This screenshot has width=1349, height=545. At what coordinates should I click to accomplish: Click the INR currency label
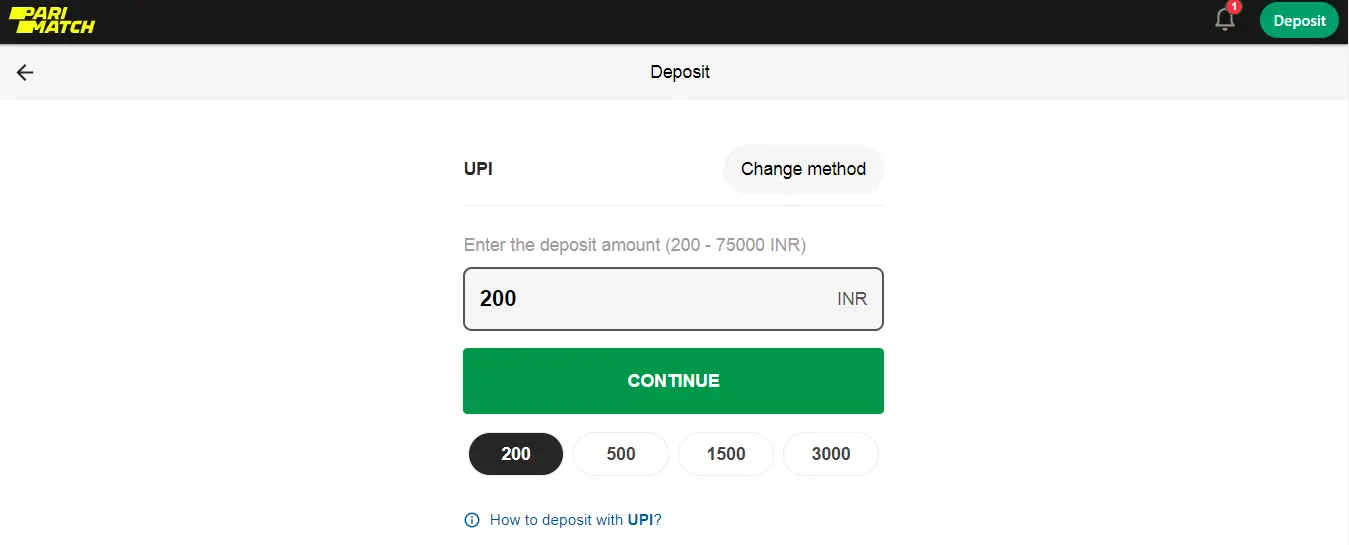[852, 299]
